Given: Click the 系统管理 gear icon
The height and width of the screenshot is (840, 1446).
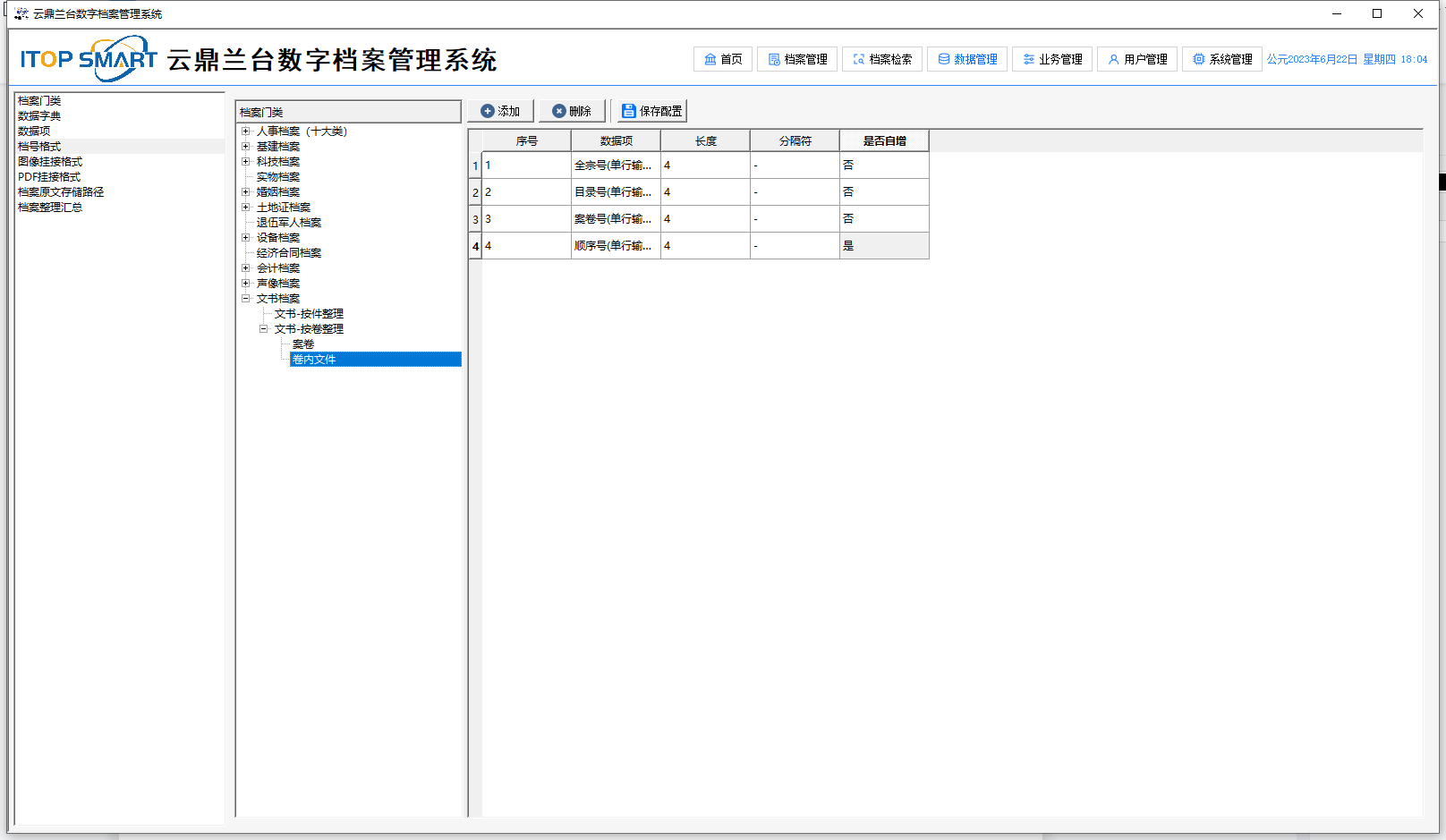Looking at the screenshot, I should (1198, 59).
